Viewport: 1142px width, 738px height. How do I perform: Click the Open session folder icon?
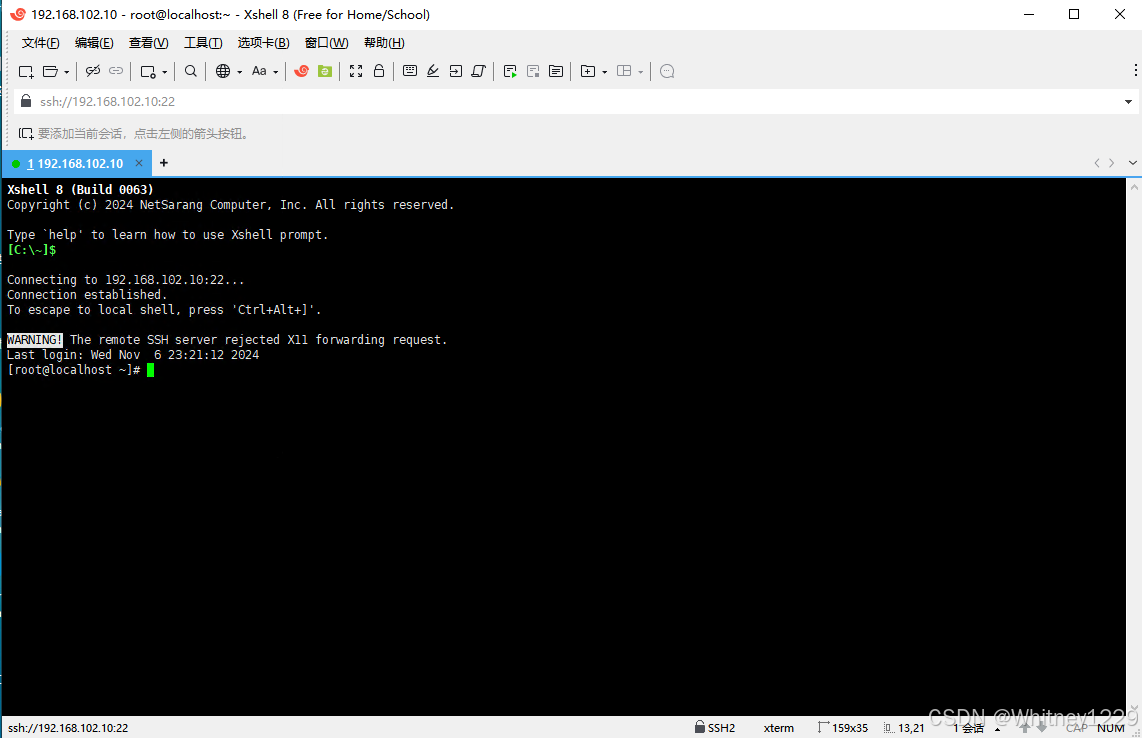click(50, 71)
